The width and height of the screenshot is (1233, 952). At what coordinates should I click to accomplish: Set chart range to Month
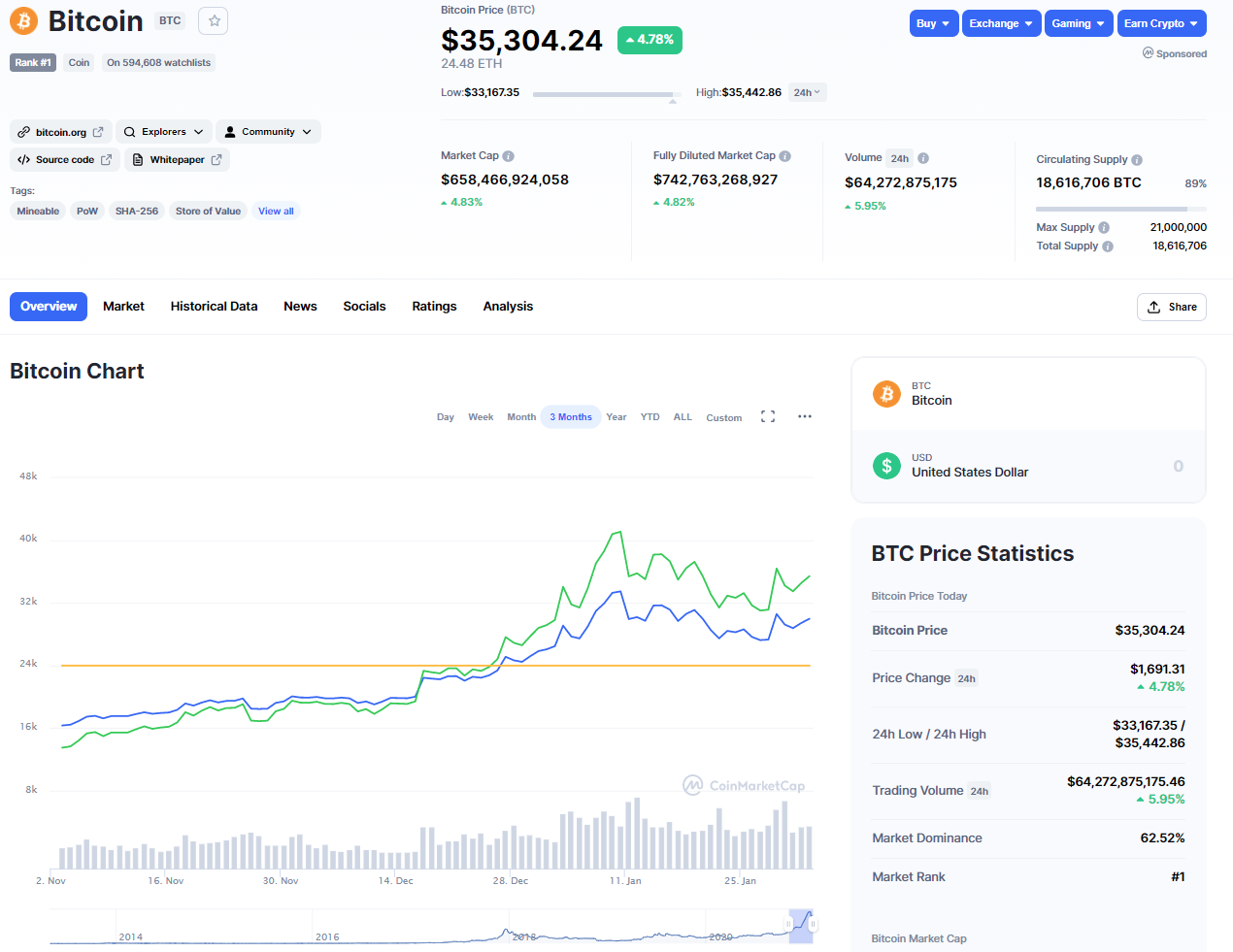(521, 417)
